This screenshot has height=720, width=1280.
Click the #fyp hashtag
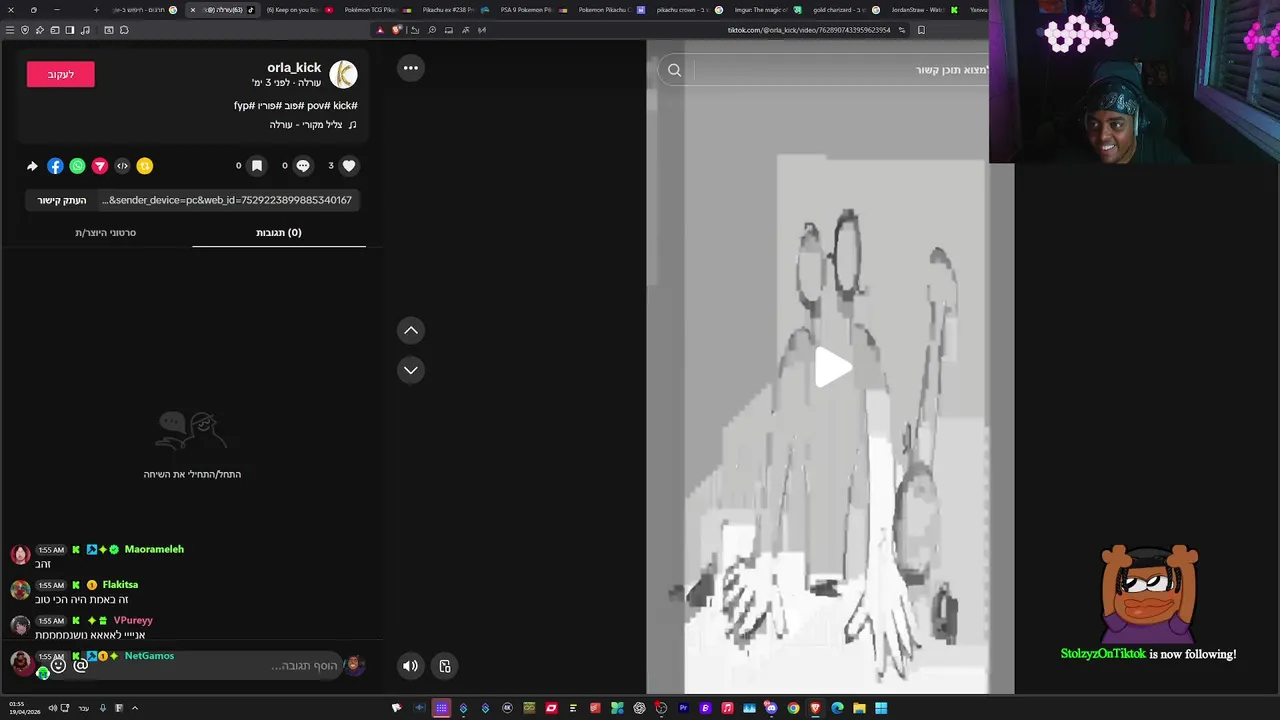[245, 105]
